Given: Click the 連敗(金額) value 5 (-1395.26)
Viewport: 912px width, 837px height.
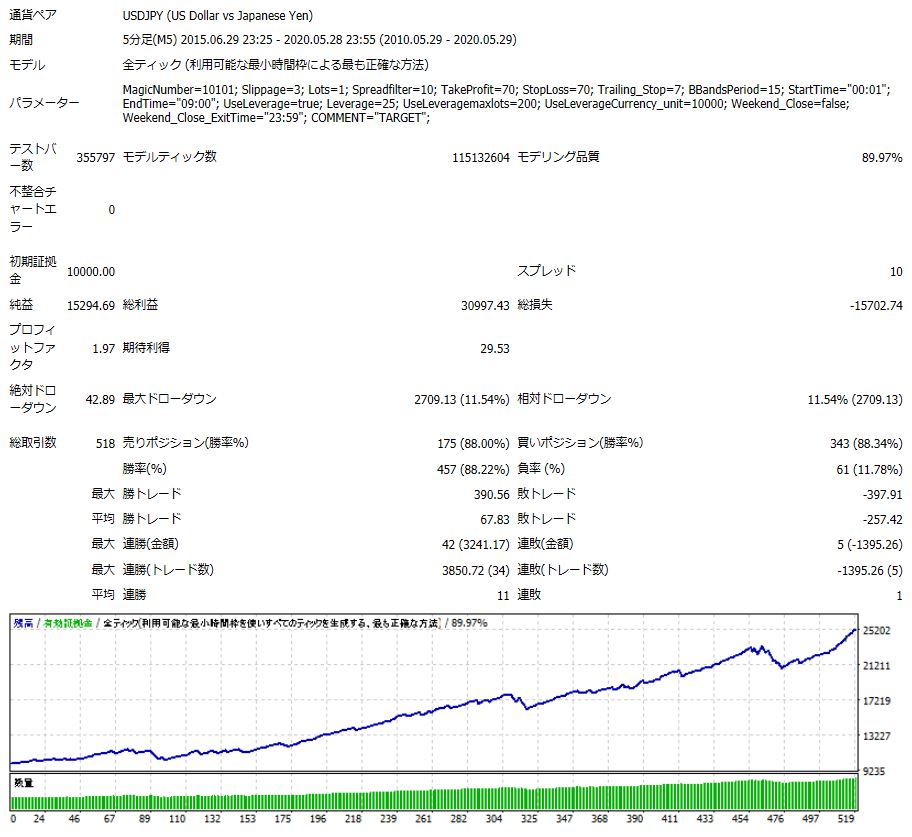Looking at the screenshot, I should [x=870, y=545].
